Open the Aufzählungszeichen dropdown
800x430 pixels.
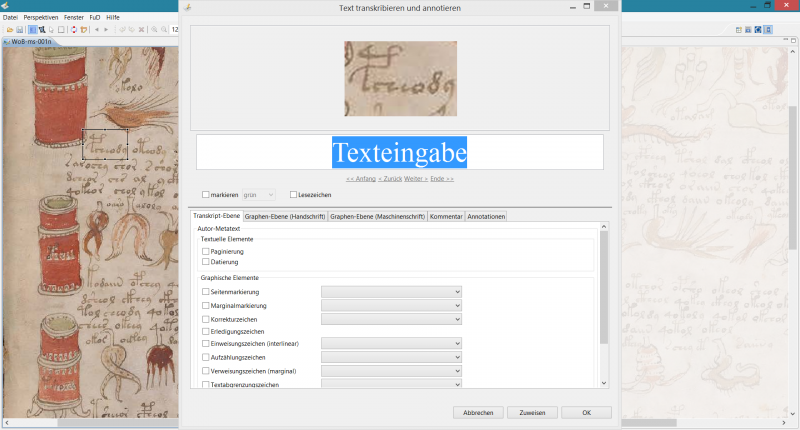click(391, 358)
